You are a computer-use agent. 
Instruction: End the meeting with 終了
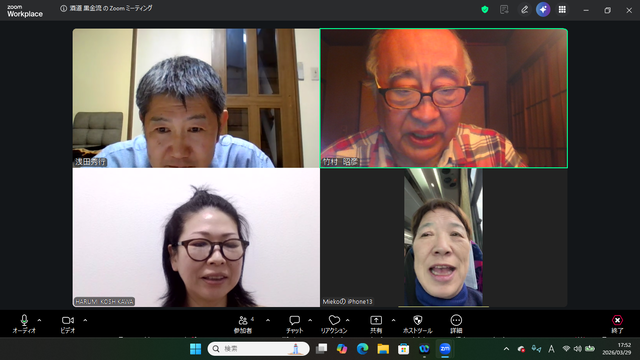[x=617, y=324]
